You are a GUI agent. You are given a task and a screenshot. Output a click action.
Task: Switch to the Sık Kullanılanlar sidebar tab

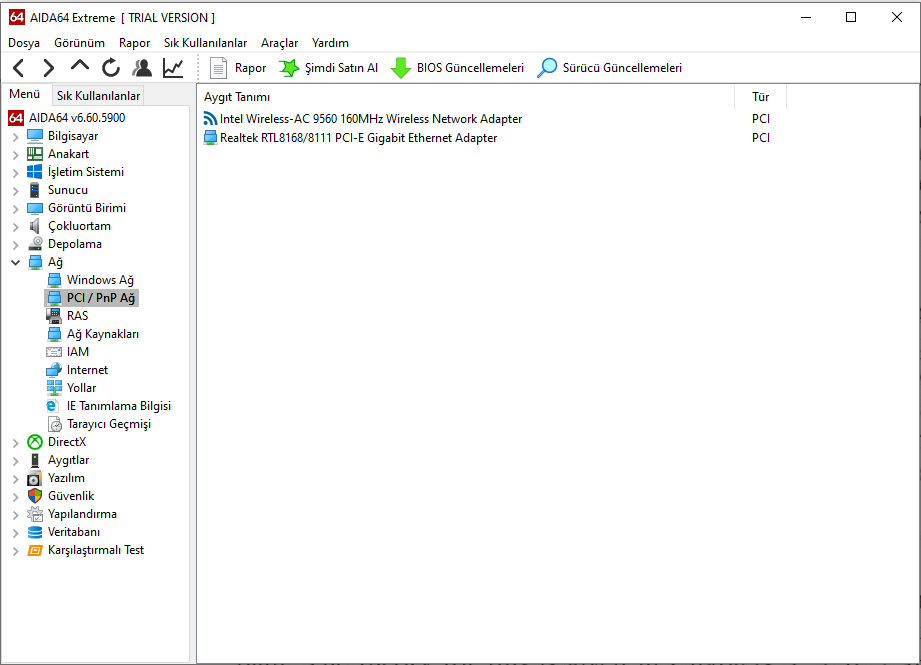pos(98,96)
